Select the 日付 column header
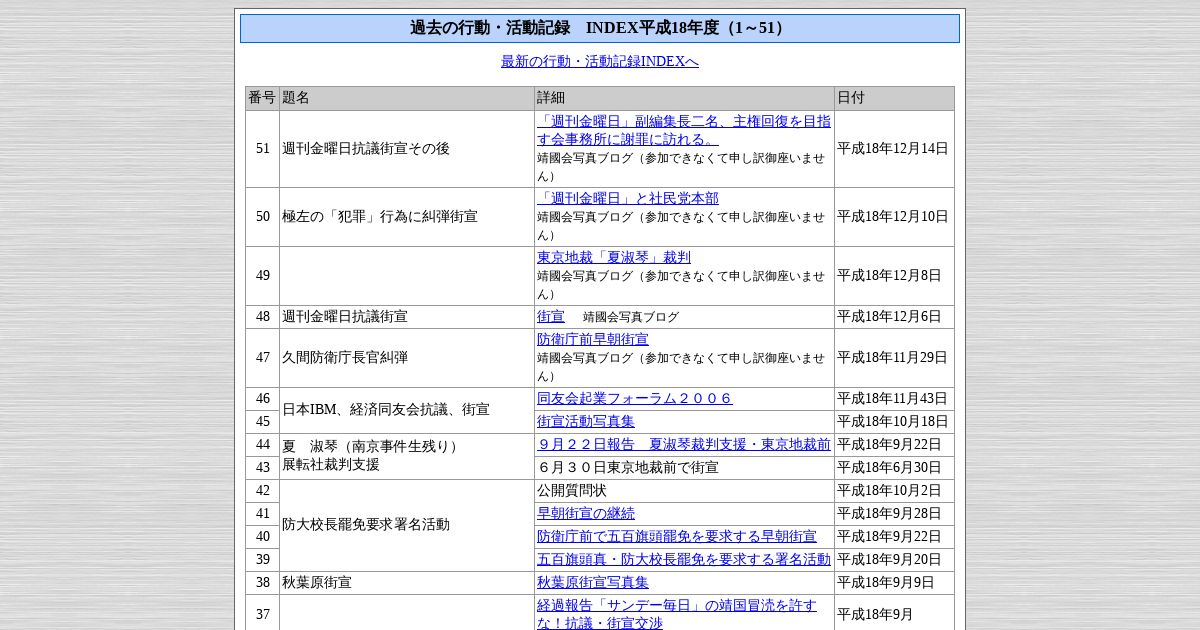 (x=894, y=98)
